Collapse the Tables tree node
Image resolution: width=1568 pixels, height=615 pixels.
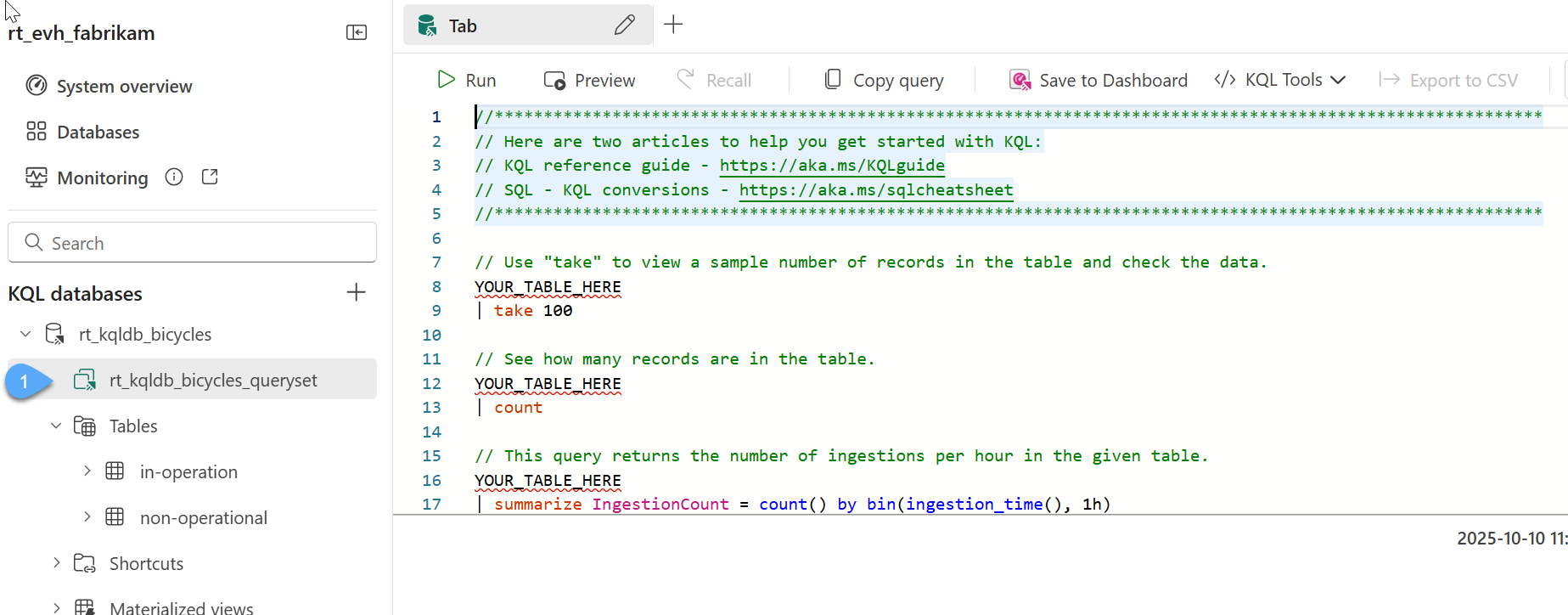(56, 426)
